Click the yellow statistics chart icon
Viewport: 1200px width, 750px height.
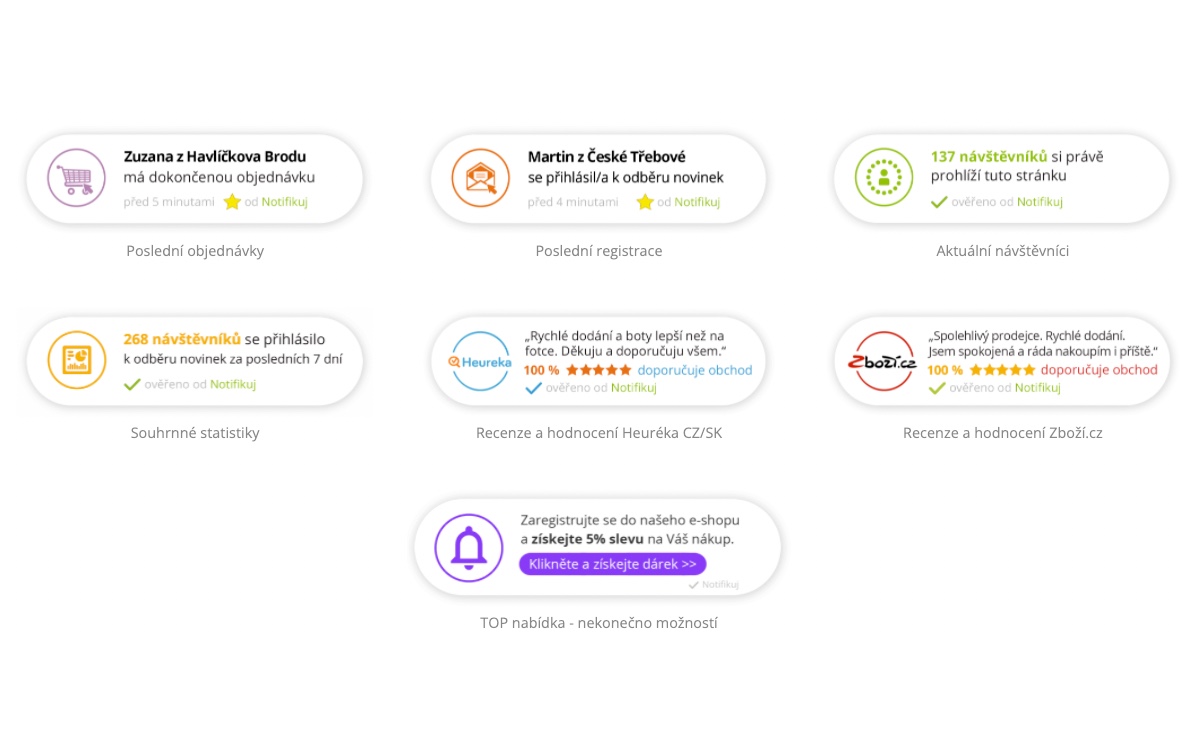[76, 360]
